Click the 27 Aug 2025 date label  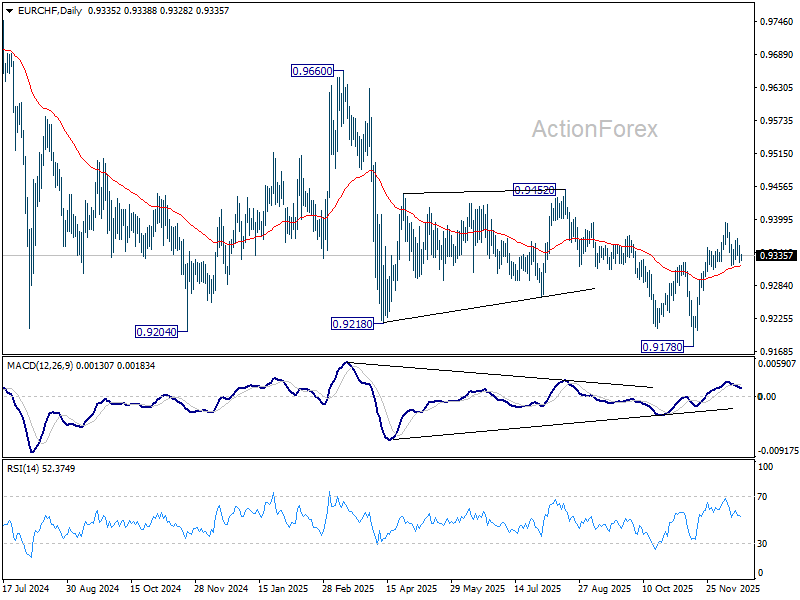(x=604, y=589)
